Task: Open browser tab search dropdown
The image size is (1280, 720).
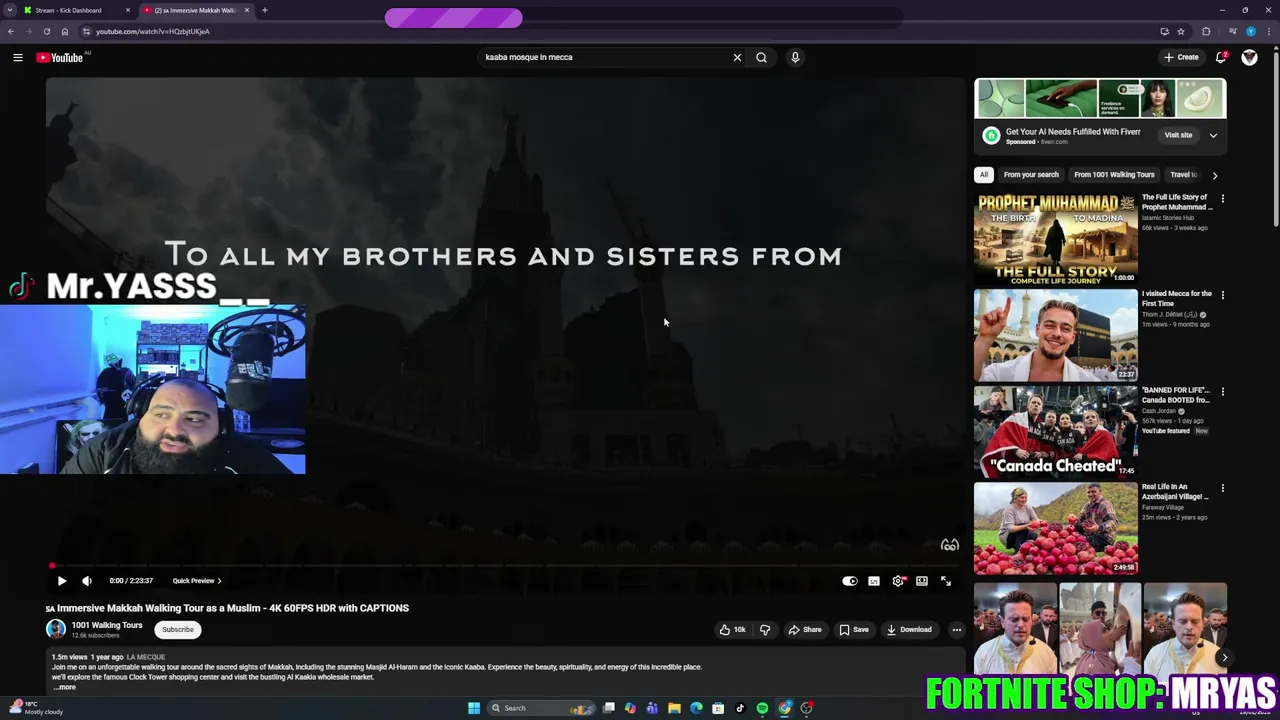Action: tap(9, 10)
